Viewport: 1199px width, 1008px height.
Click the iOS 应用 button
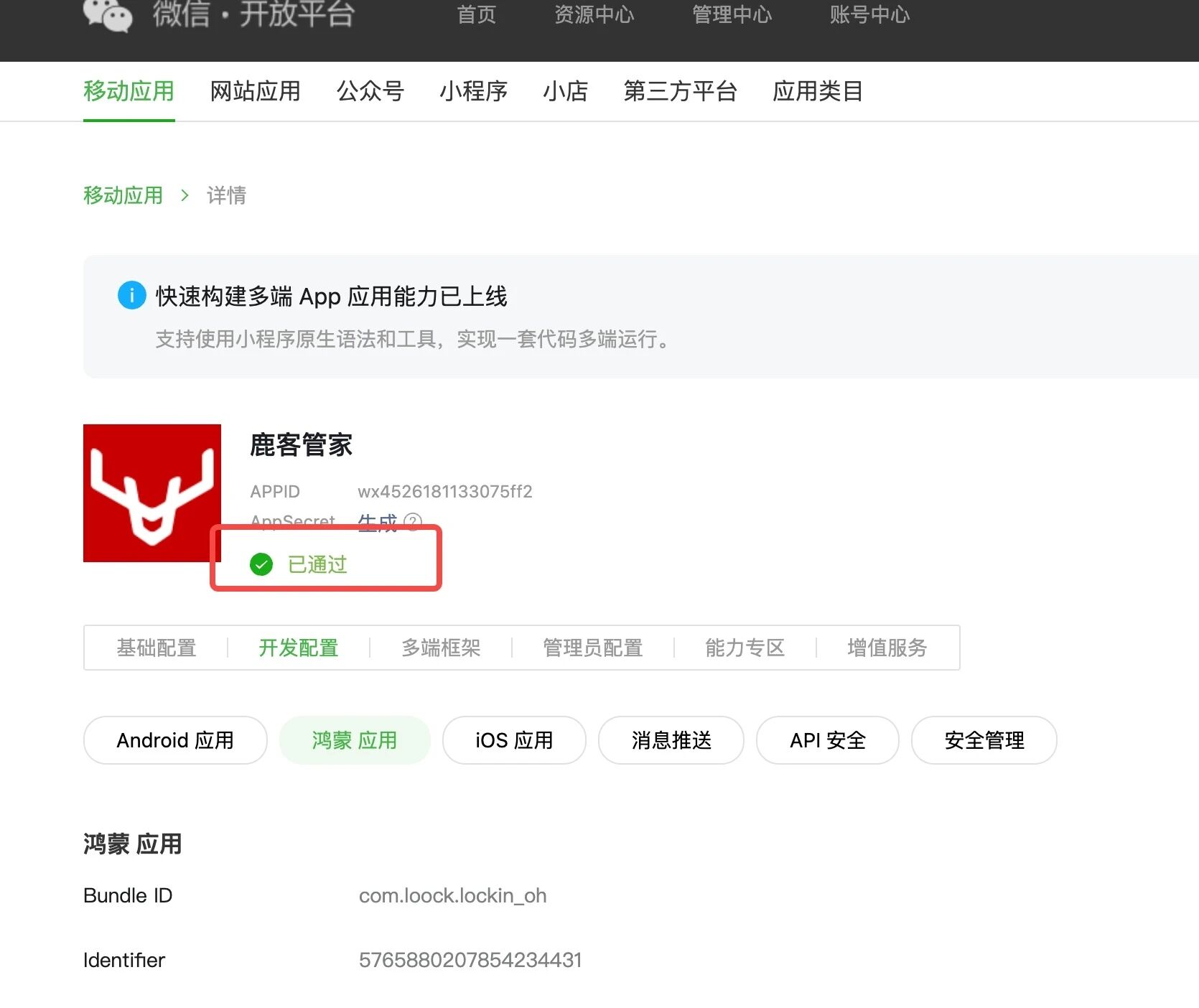point(514,740)
